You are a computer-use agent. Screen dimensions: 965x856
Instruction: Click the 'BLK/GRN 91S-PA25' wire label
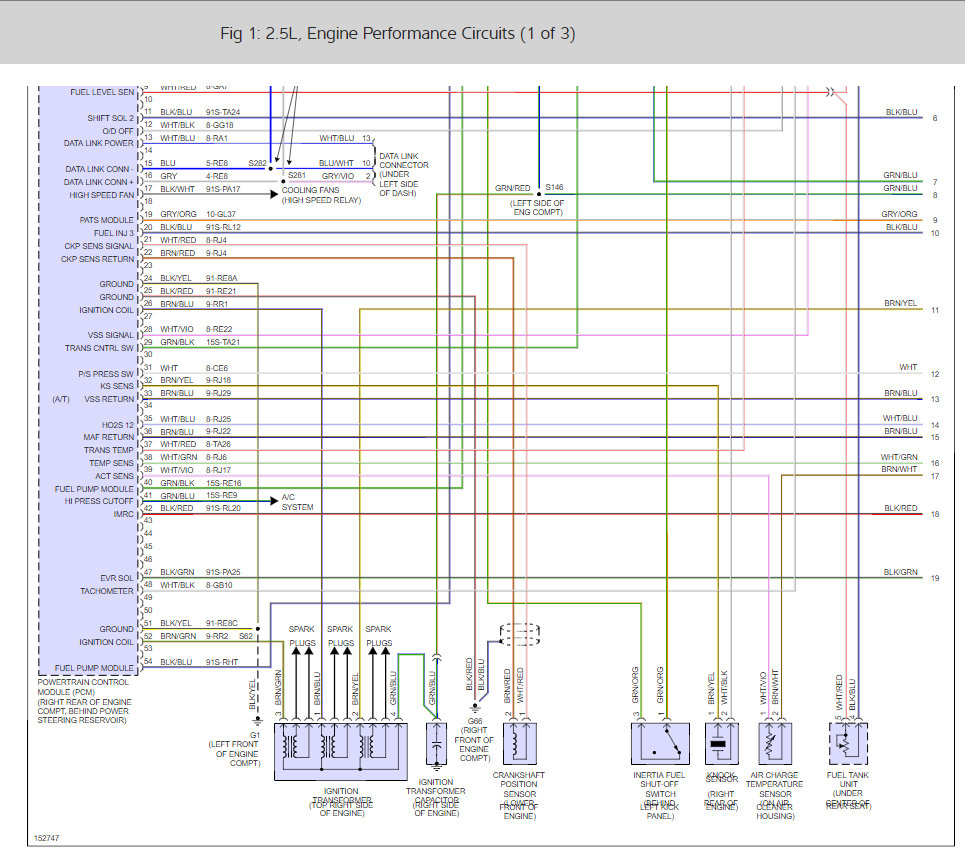200,572
